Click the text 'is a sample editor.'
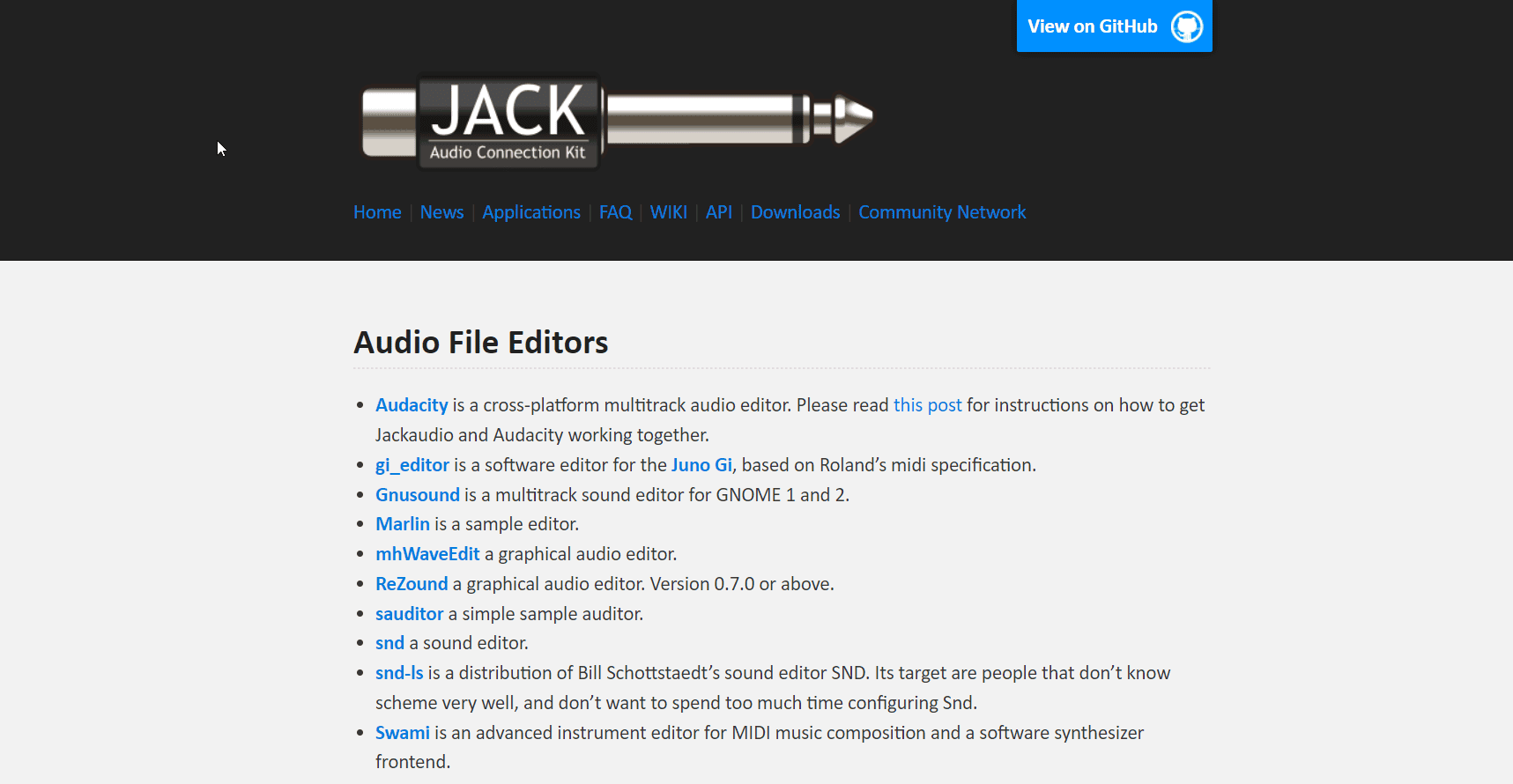The height and width of the screenshot is (784, 1513). click(507, 524)
